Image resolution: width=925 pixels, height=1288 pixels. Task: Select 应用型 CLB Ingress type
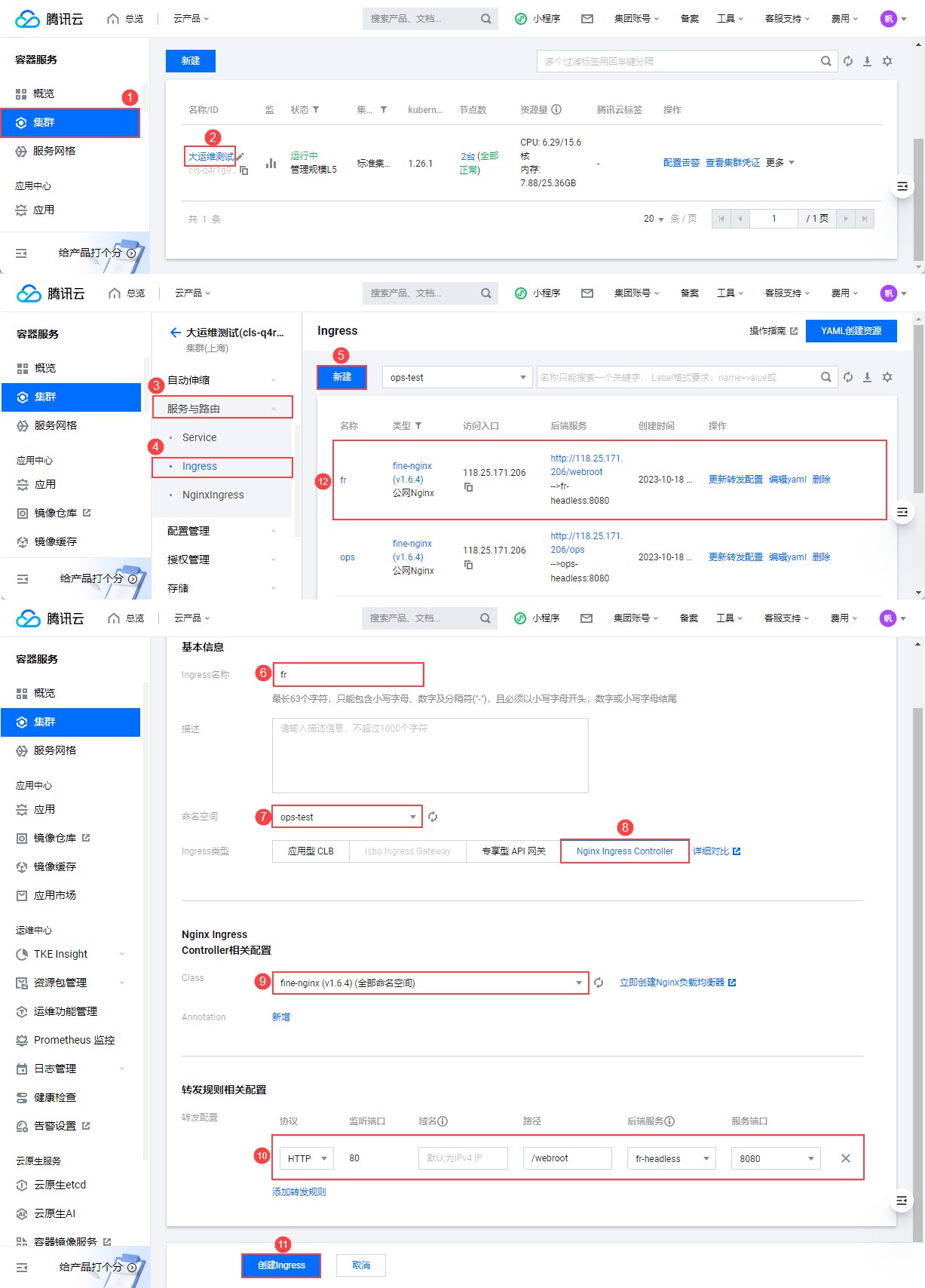tap(311, 851)
